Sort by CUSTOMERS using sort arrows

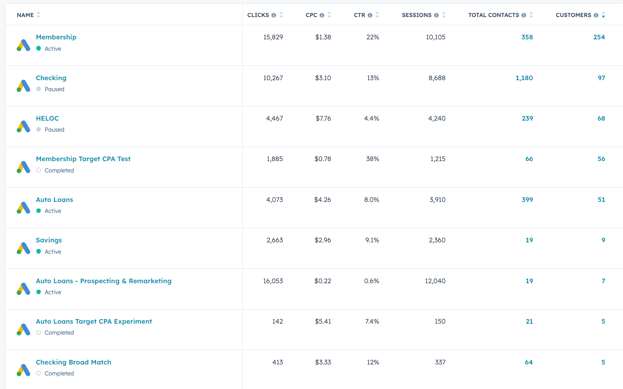click(x=604, y=15)
